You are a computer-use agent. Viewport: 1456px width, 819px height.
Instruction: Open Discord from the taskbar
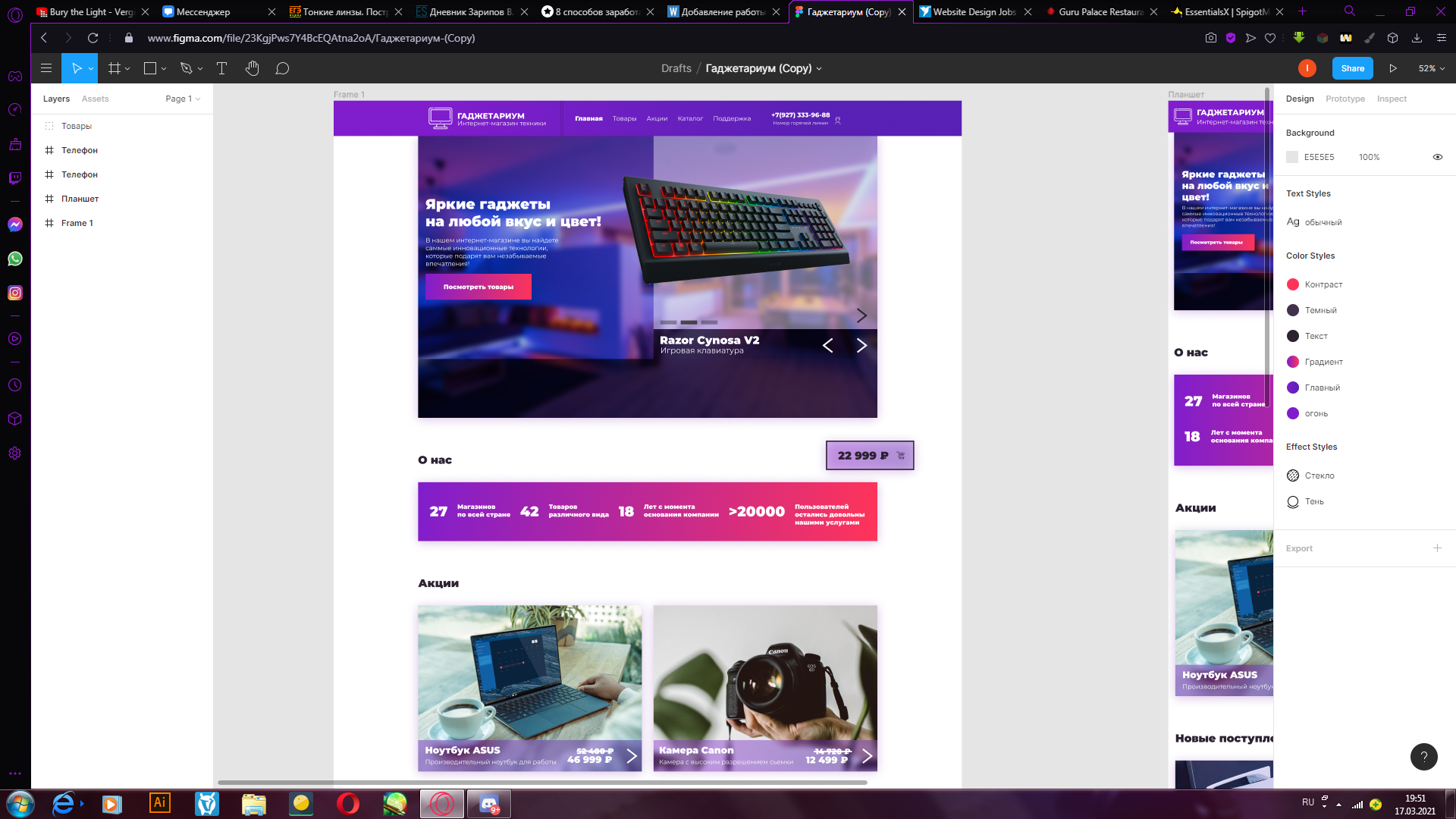point(489,804)
